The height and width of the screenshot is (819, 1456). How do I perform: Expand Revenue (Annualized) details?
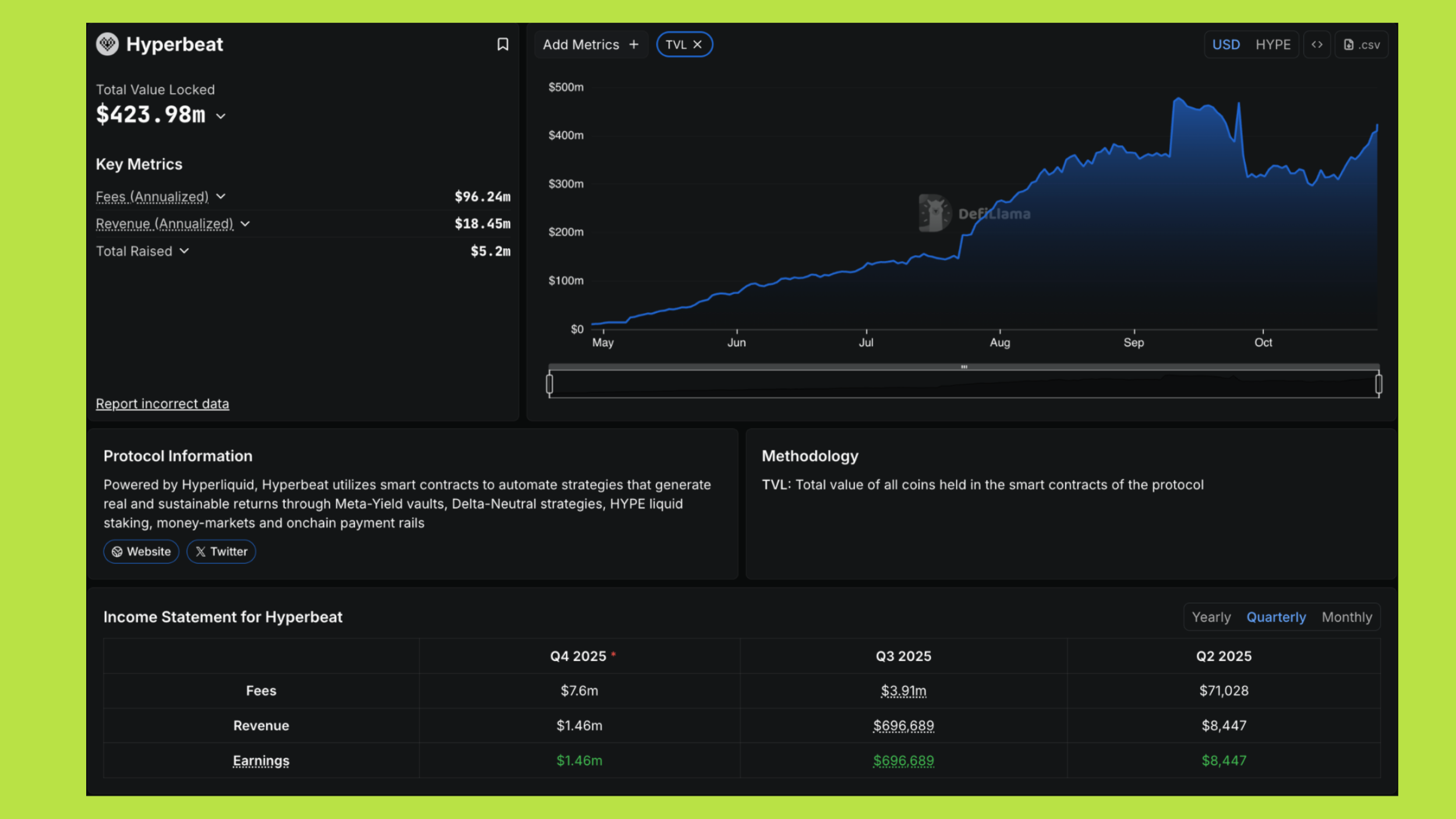(x=245, y=224)
